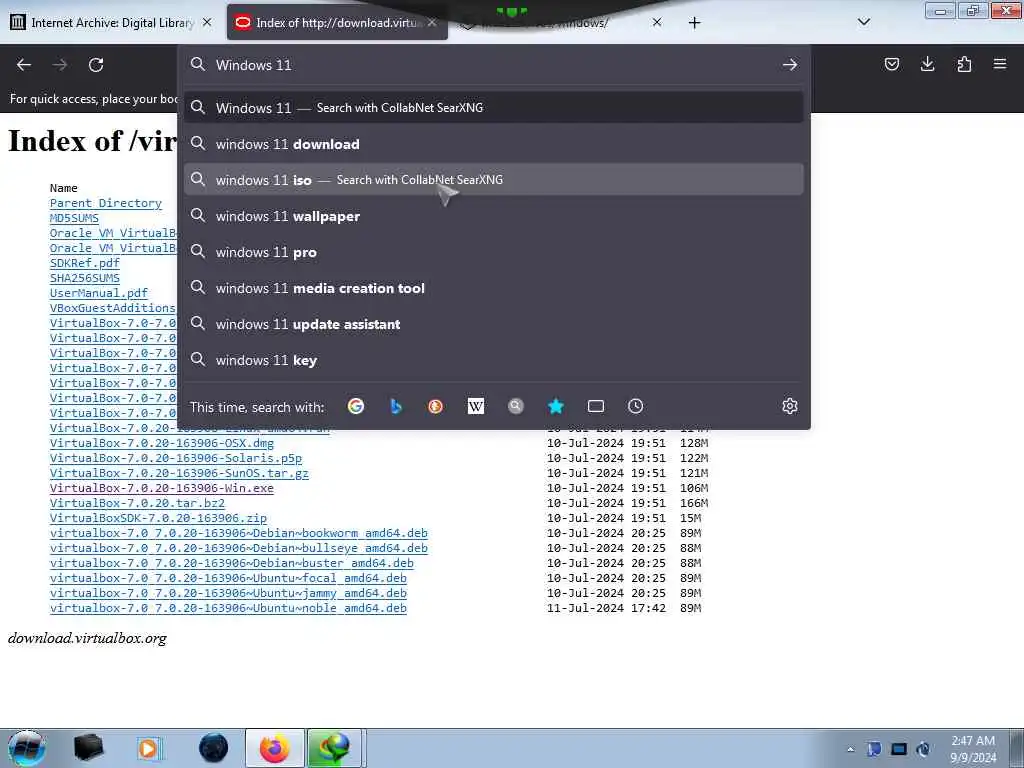Pick the gray magnifier search engine

[x=516, y=406]
